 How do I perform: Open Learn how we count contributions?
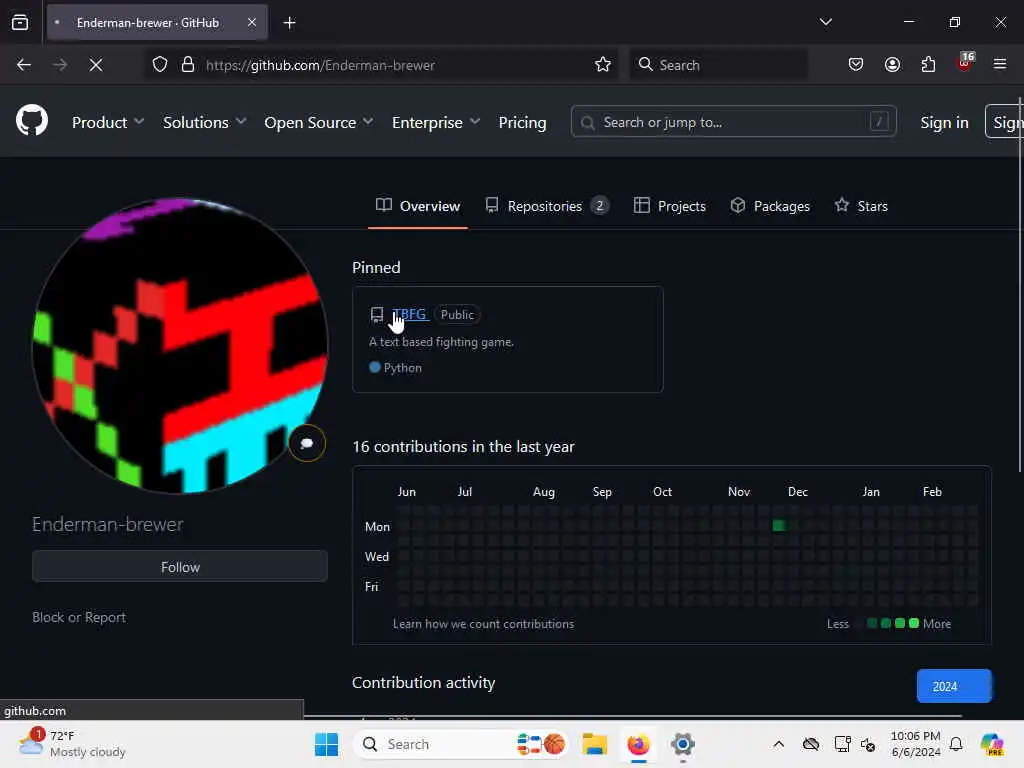point(483,624)
